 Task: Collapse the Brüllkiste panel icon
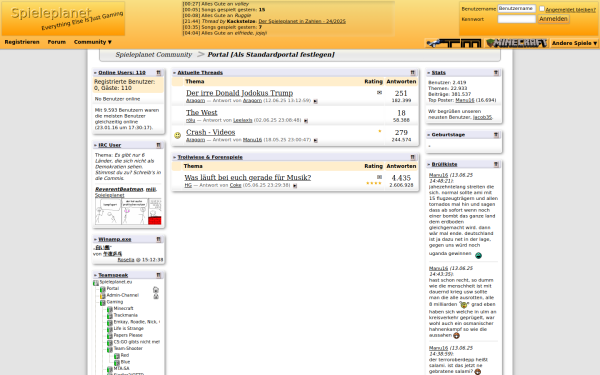[x=496, y=164]
